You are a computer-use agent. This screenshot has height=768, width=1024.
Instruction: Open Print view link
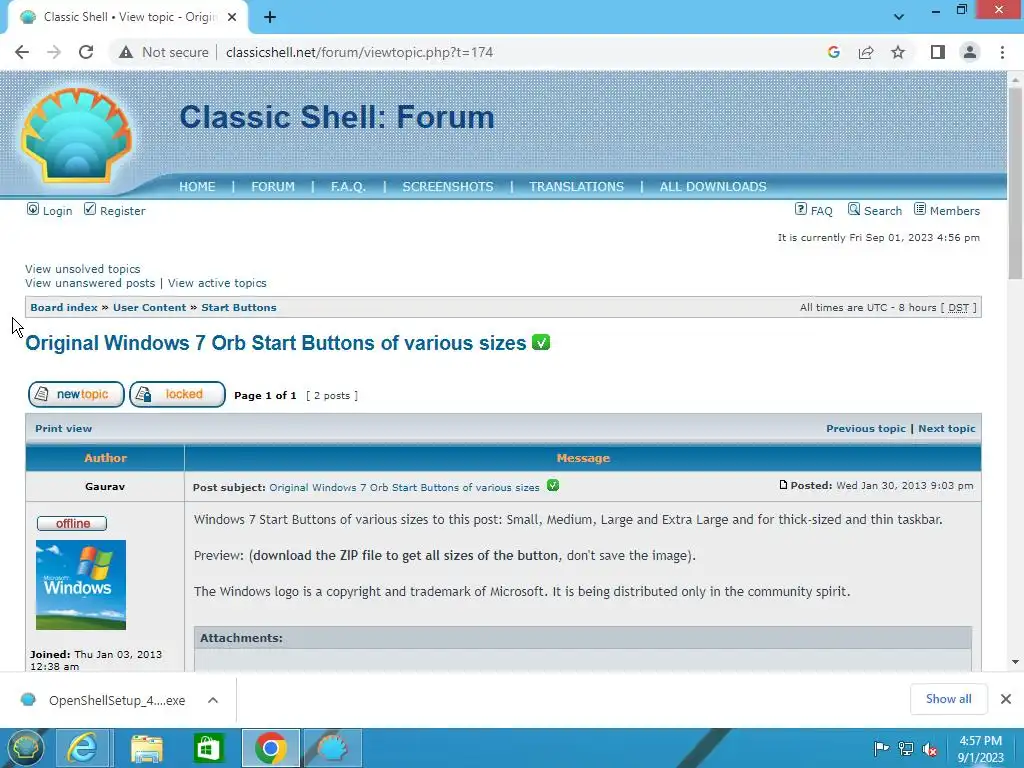pos(64,428)
